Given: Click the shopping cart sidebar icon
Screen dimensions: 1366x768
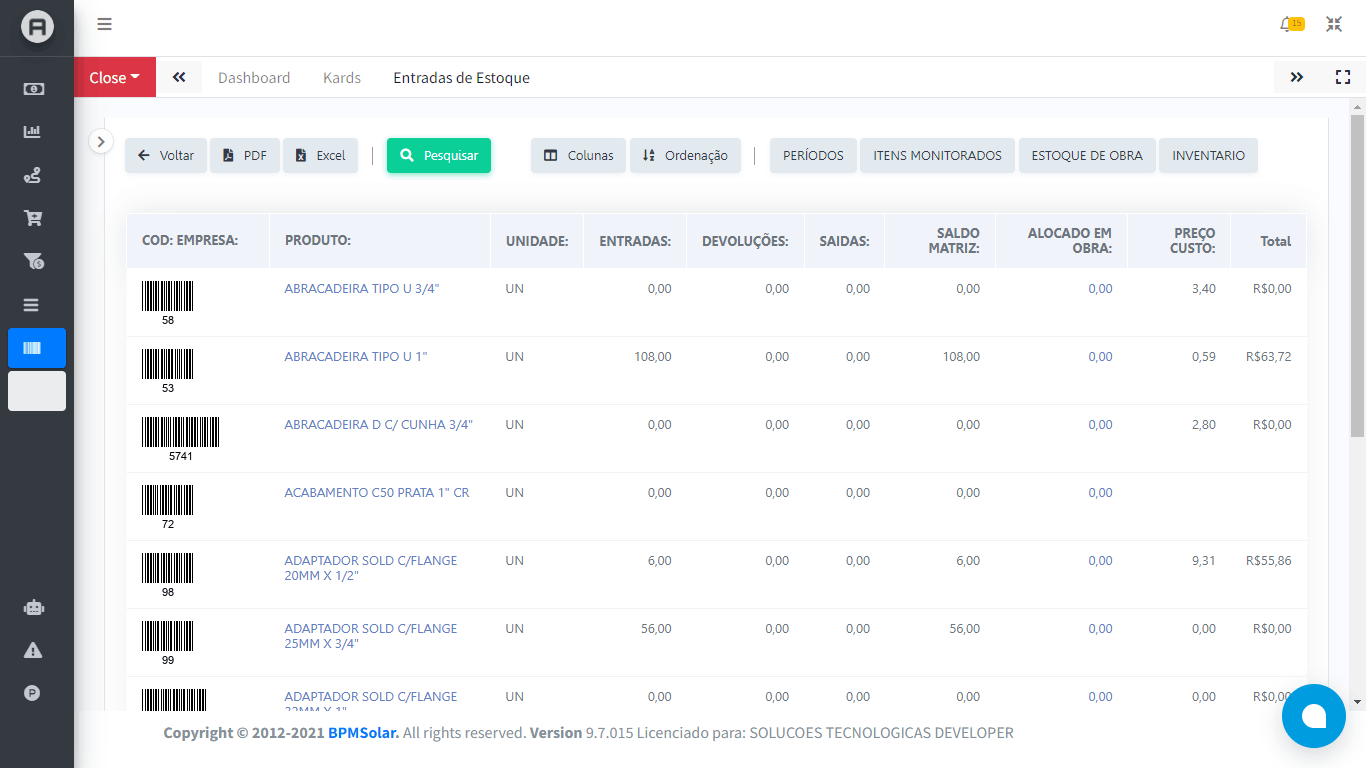Looking at the screenshot, I should (x=33, y=218).
